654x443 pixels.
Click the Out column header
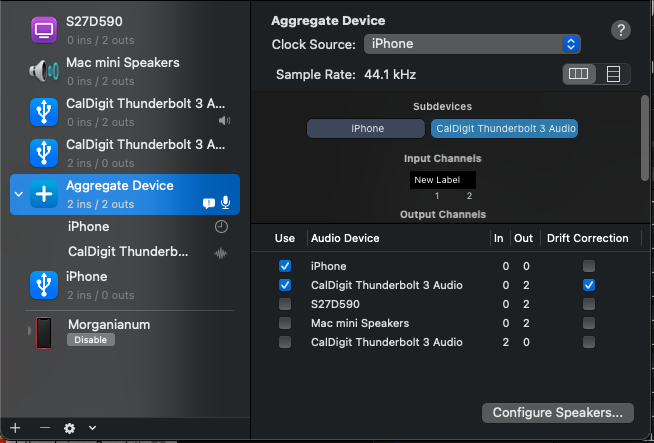(x=523, y=238)
